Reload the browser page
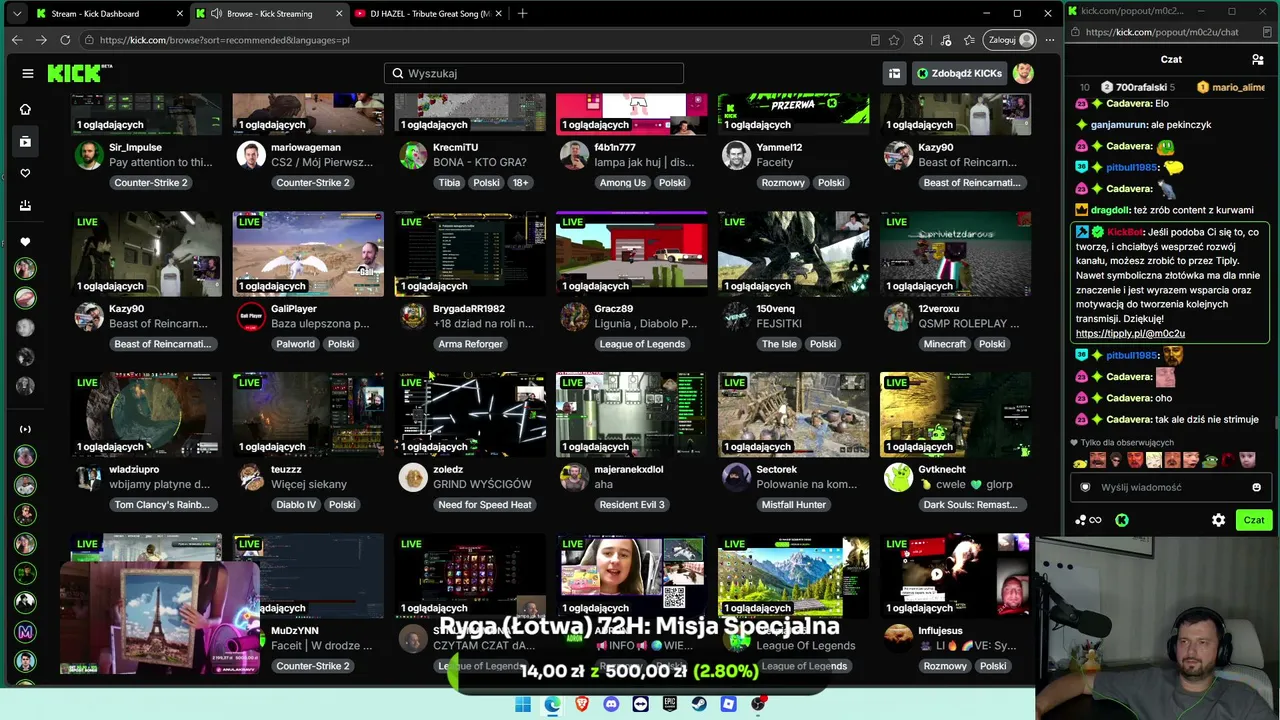This screenshot has height=720, width=1280. pyautogui.click(x=65, y=40)
